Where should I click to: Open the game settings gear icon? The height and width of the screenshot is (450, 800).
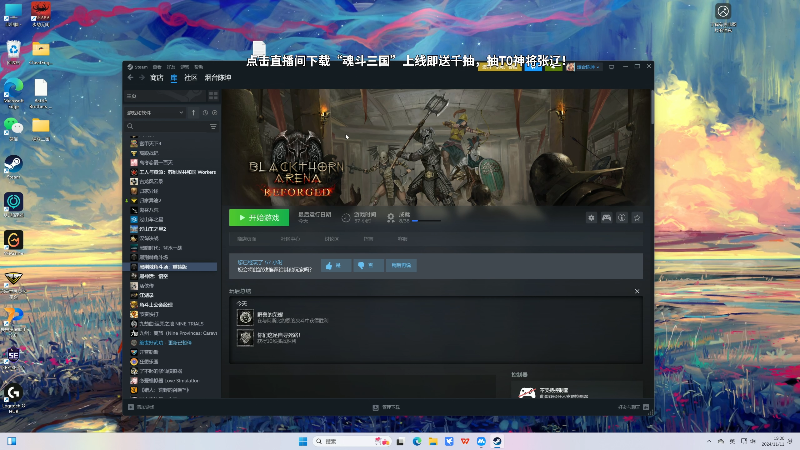coord(591,218)
